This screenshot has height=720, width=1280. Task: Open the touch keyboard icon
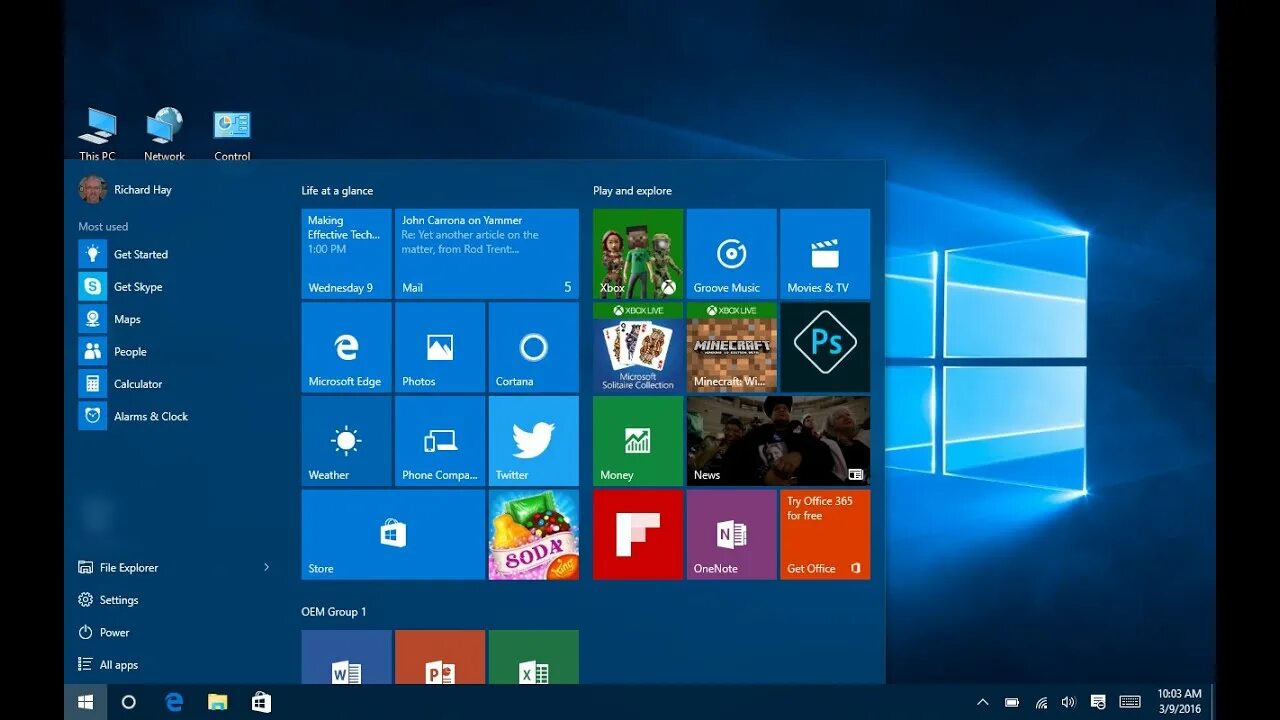(x=1130, y=702)
